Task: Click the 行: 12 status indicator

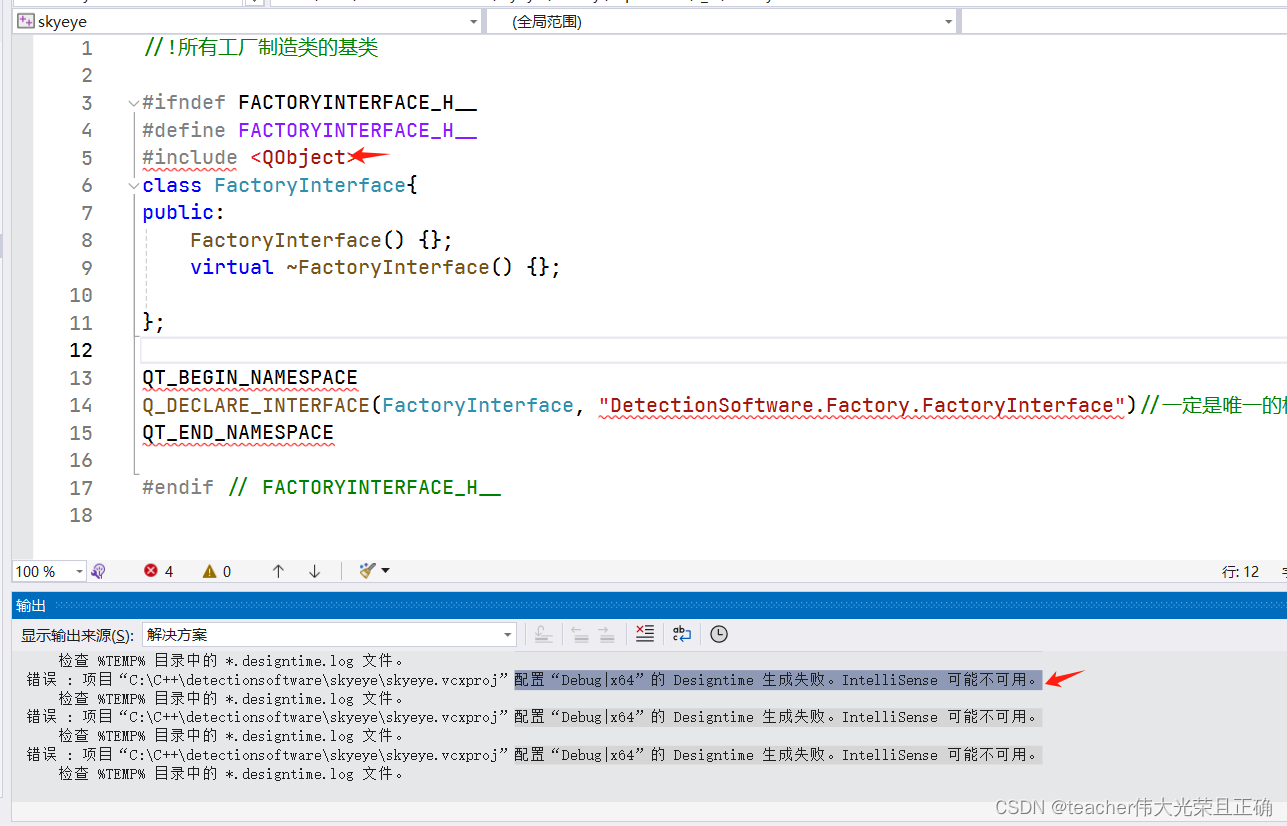Action: (x=1241, y=572)
